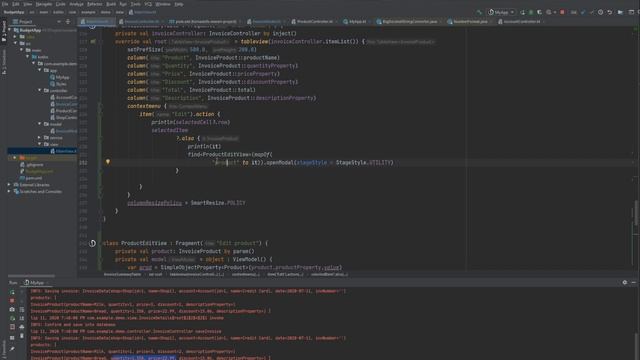Open the File menu
The height and width of the screenshot is (360, 640).
(x=5, y=4)
